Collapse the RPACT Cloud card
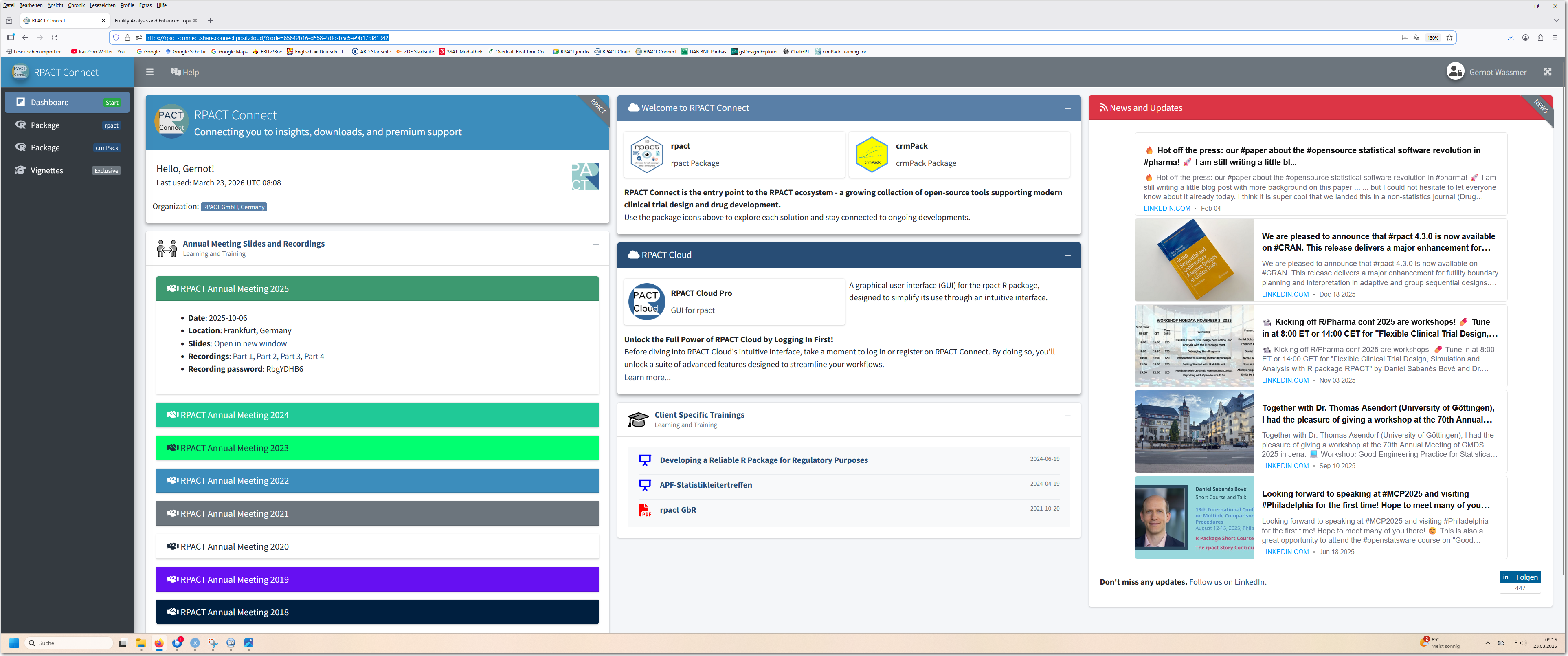1568x656 pixels. pos(1067,256)
